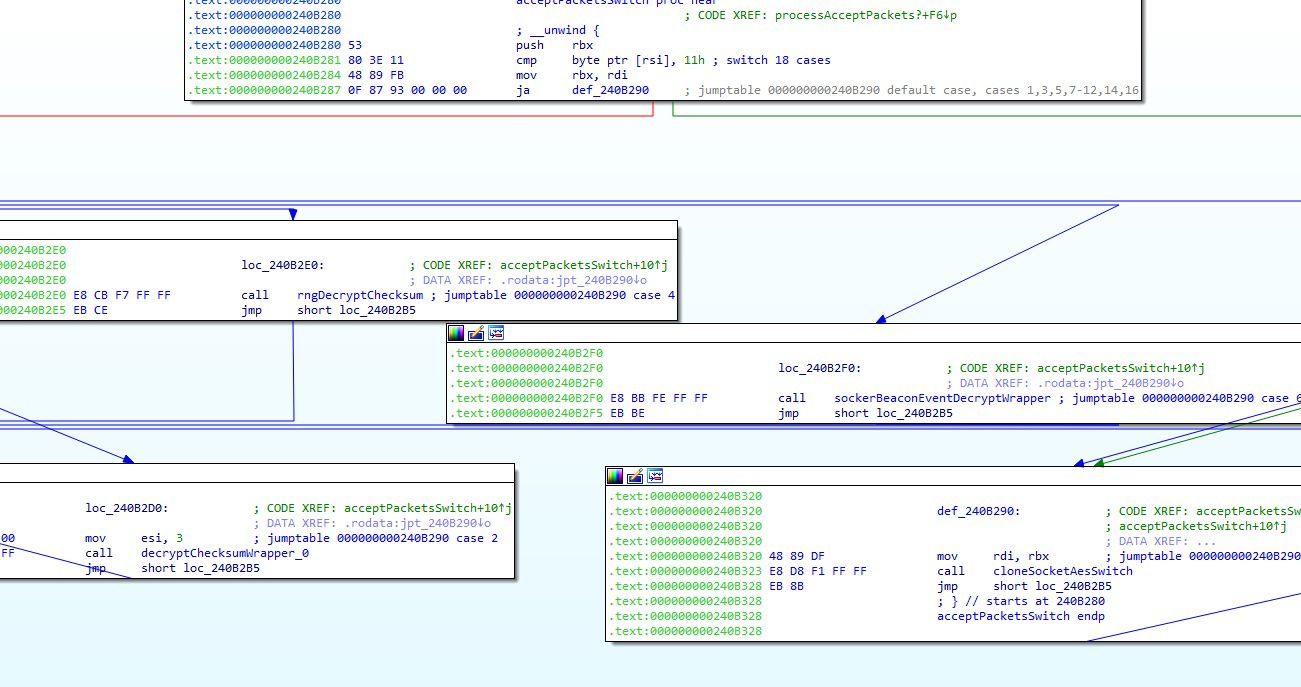Click the acceptPacketsSwitch endp line
The width and height of the screenshot is (1301, 687).
pyautogui.click(x=1020, y=616)
